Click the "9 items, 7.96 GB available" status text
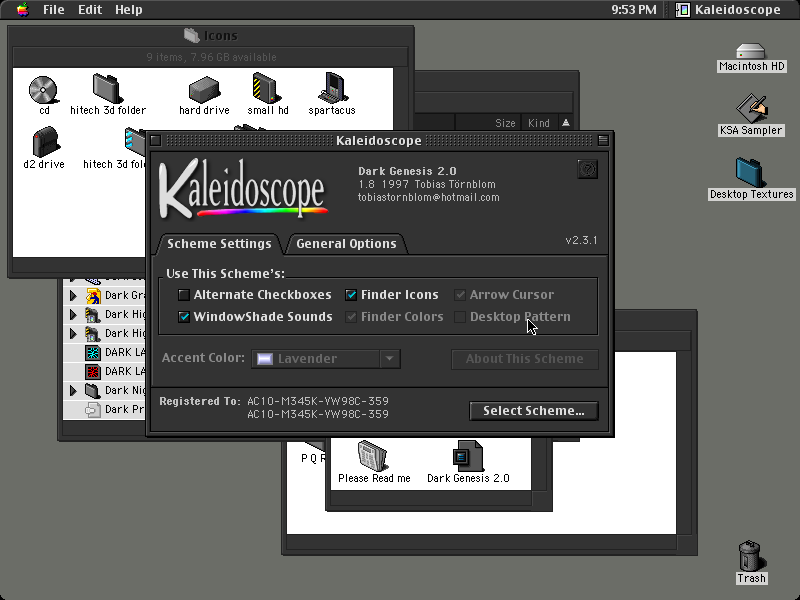Image resolution: width=800 pixels, height=600 pixels. pos(211,57)
